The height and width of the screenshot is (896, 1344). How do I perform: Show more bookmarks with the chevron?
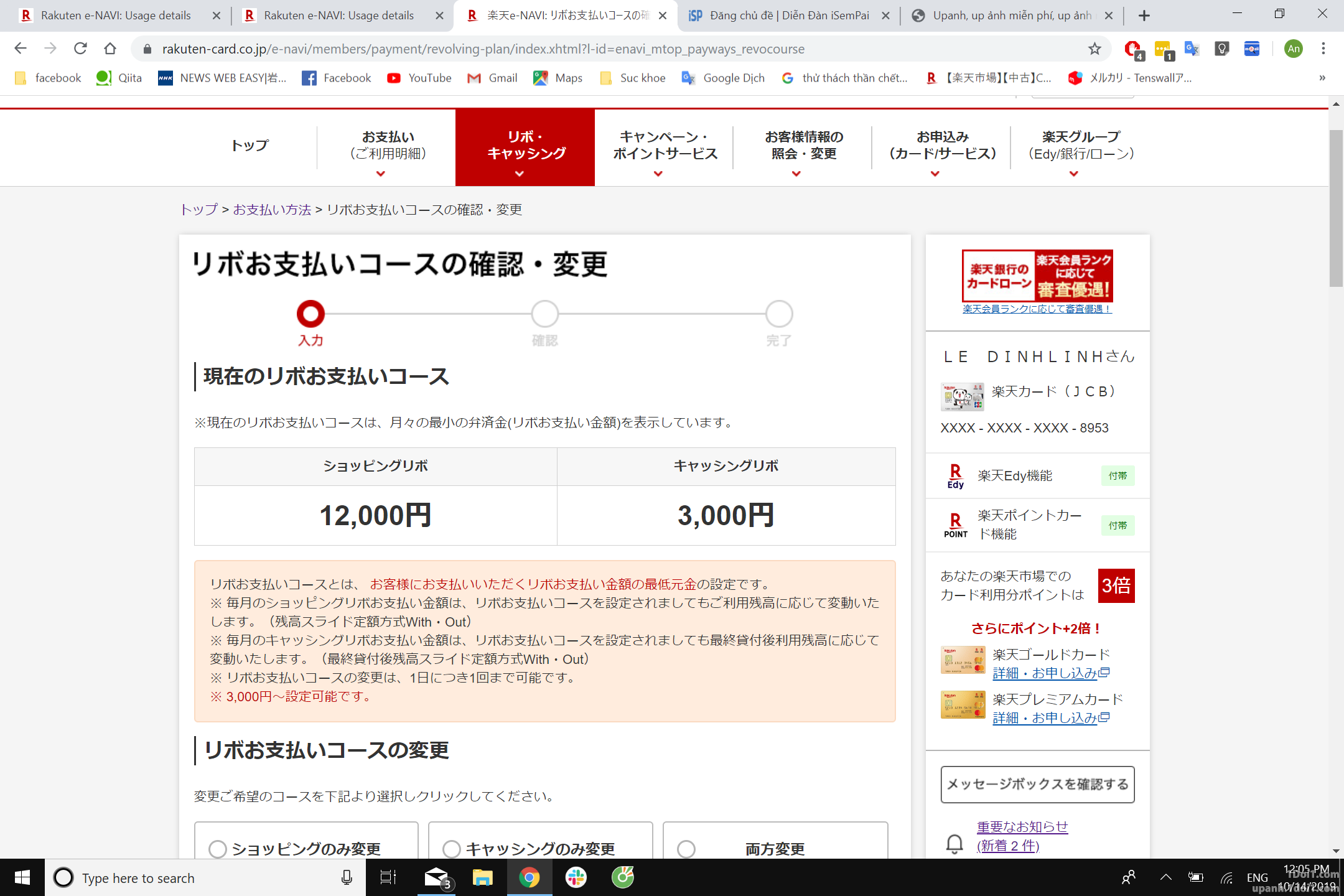point(1322,78)
